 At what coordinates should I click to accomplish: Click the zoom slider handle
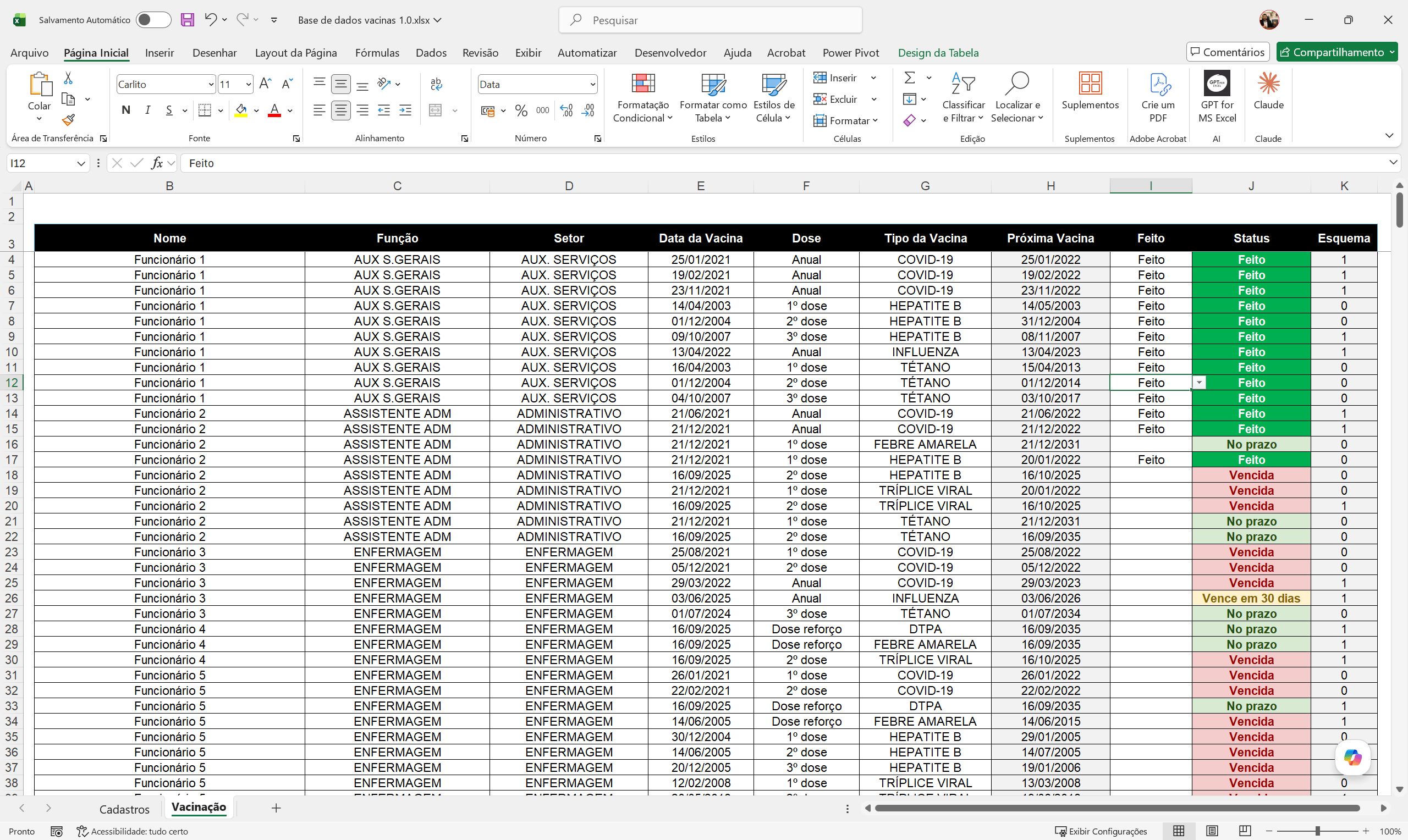click(1317, 831)
